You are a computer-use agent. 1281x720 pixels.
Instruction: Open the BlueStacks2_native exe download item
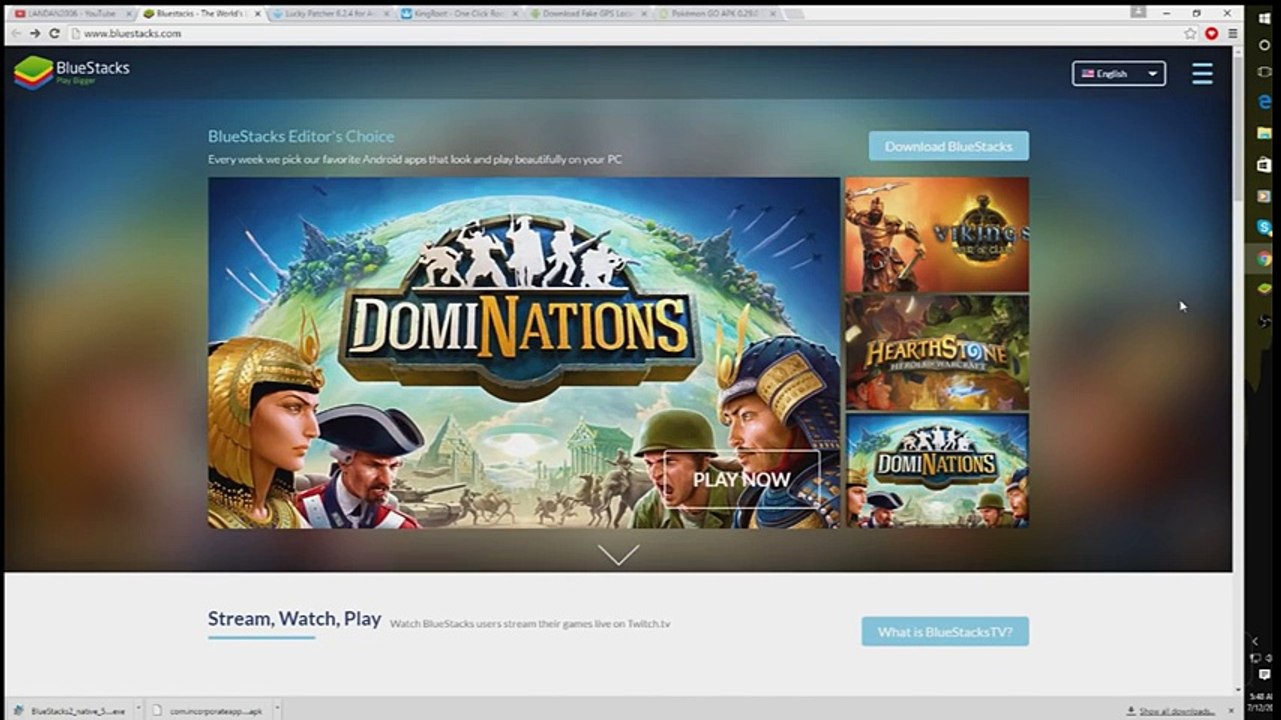click(x=68, y=711)
